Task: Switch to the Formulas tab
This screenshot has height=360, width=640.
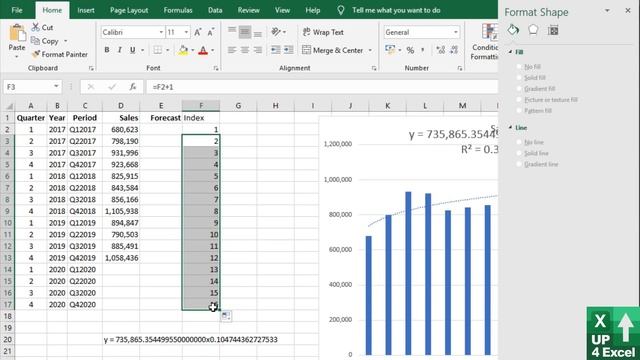Action: point(178,10)
